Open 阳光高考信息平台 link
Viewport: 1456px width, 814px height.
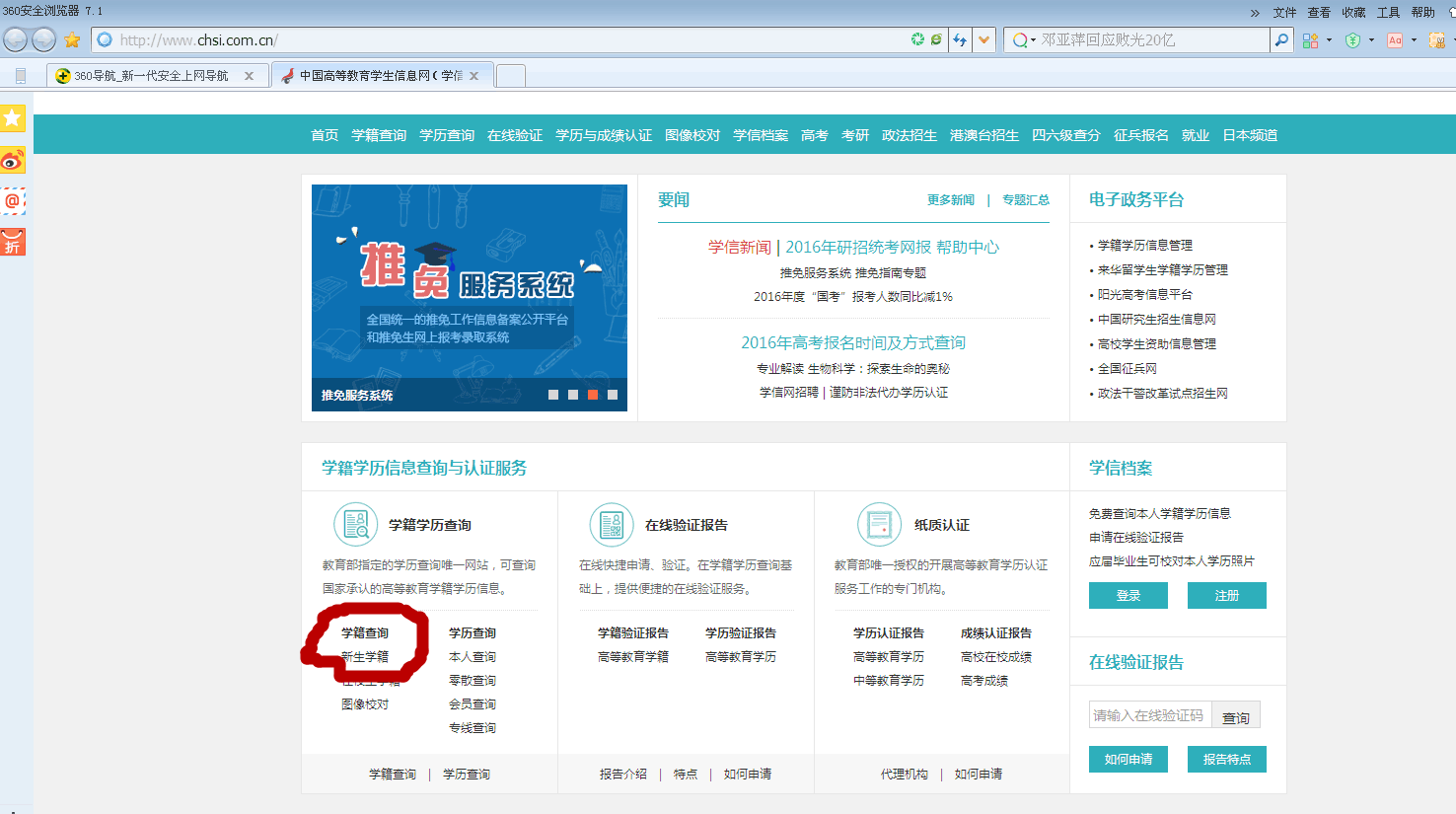click(1145, 294)
